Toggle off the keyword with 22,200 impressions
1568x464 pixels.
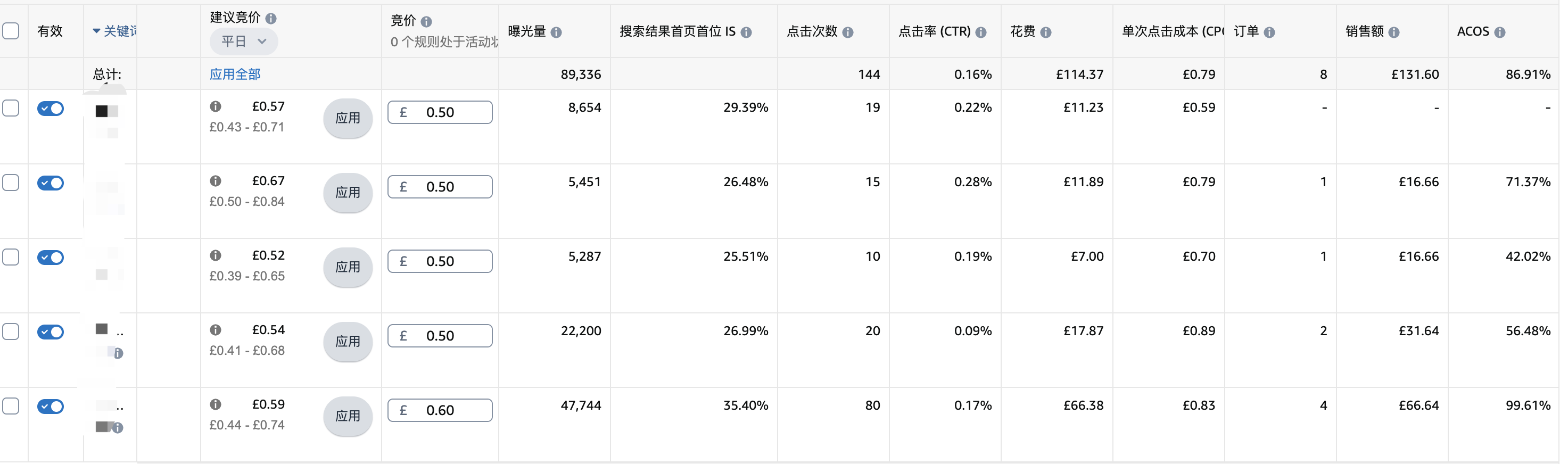coord(51,332)
